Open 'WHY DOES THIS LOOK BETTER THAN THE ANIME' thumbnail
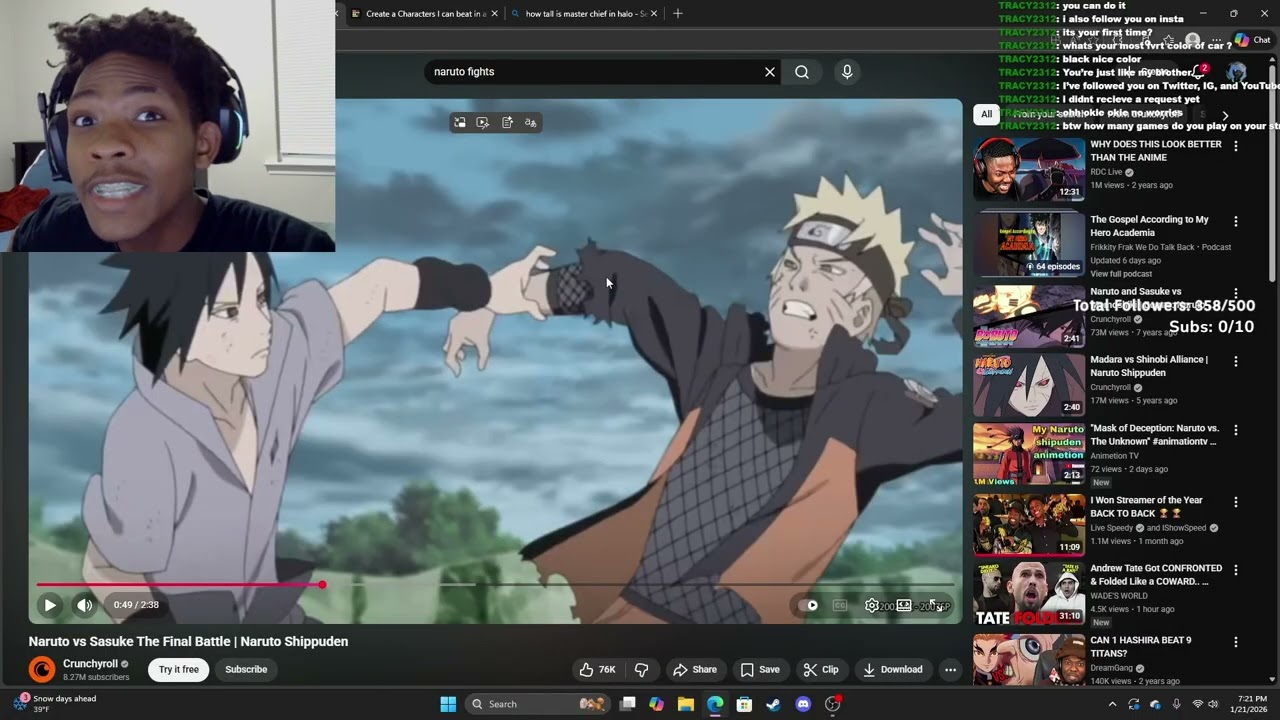The image size is (1280, 720). 1029,170
